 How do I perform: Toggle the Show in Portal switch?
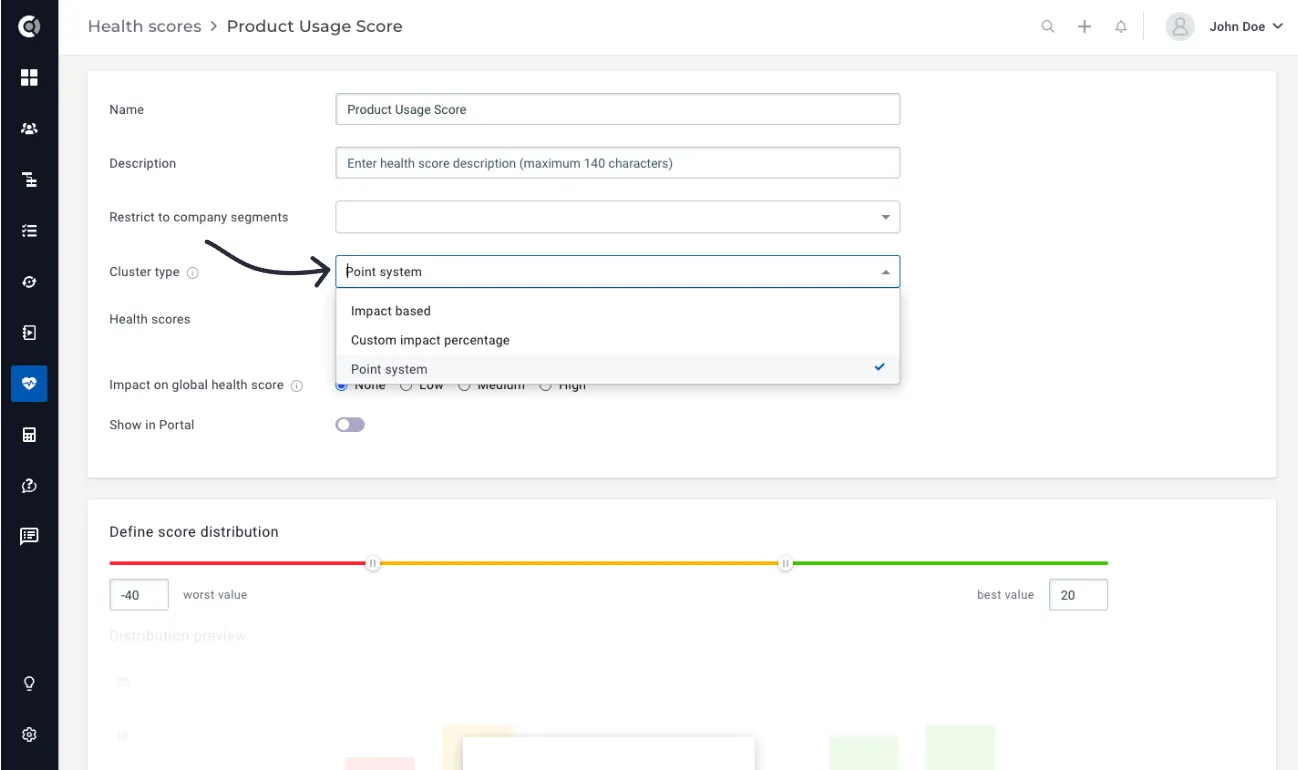(350, 425)
